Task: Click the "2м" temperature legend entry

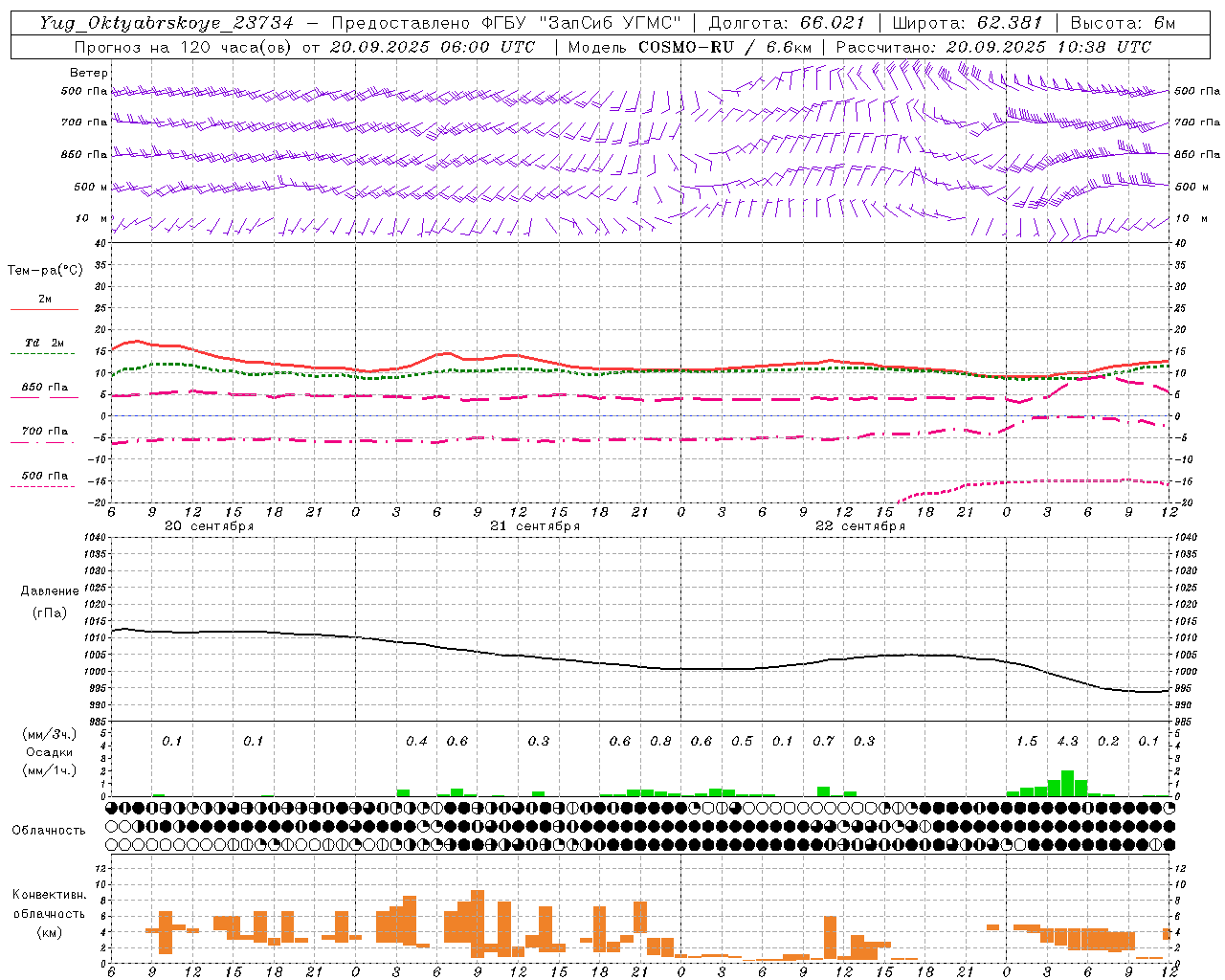Action: [44, 300]
